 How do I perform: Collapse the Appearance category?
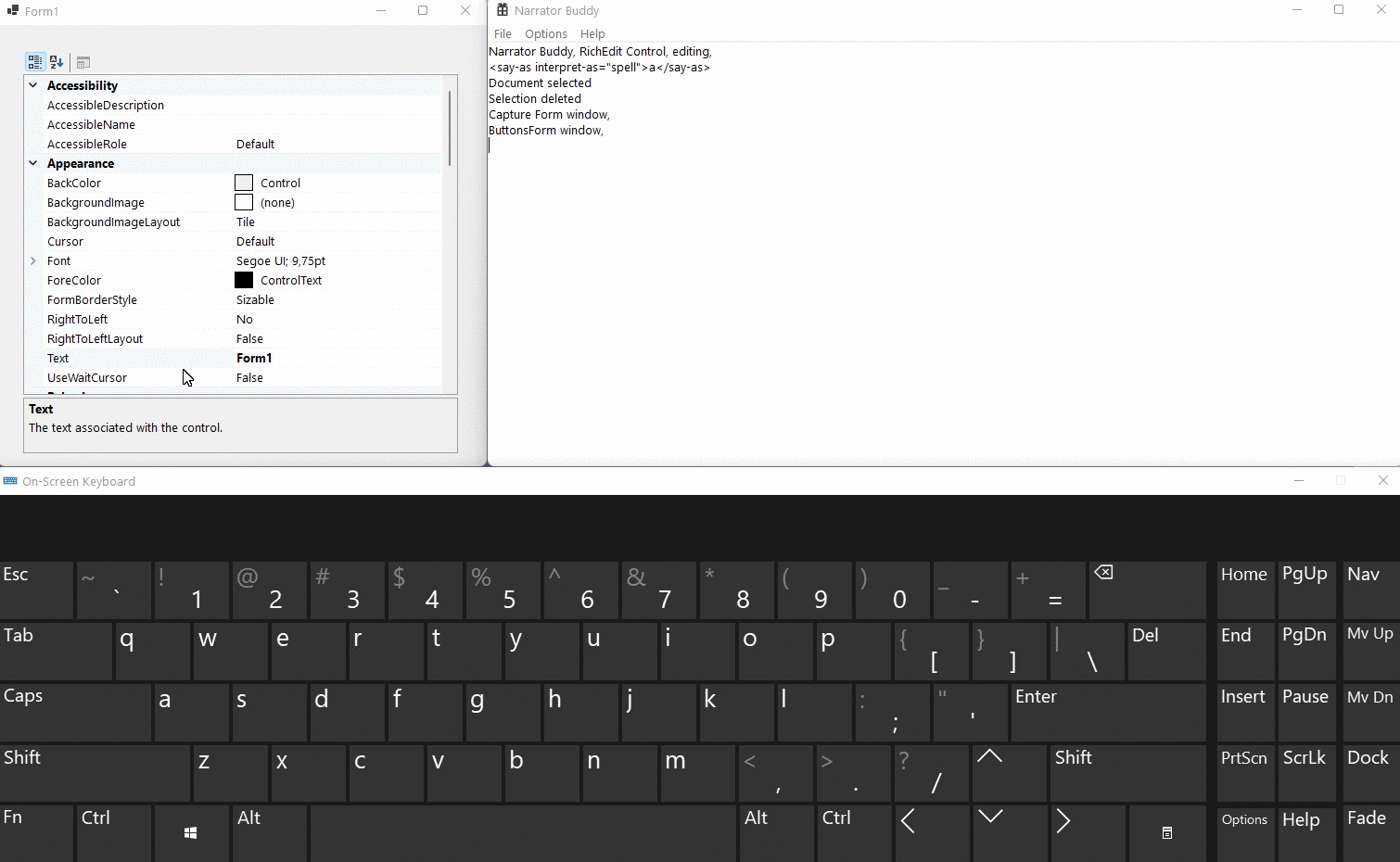pyautogui.click(x=33, y=163)
